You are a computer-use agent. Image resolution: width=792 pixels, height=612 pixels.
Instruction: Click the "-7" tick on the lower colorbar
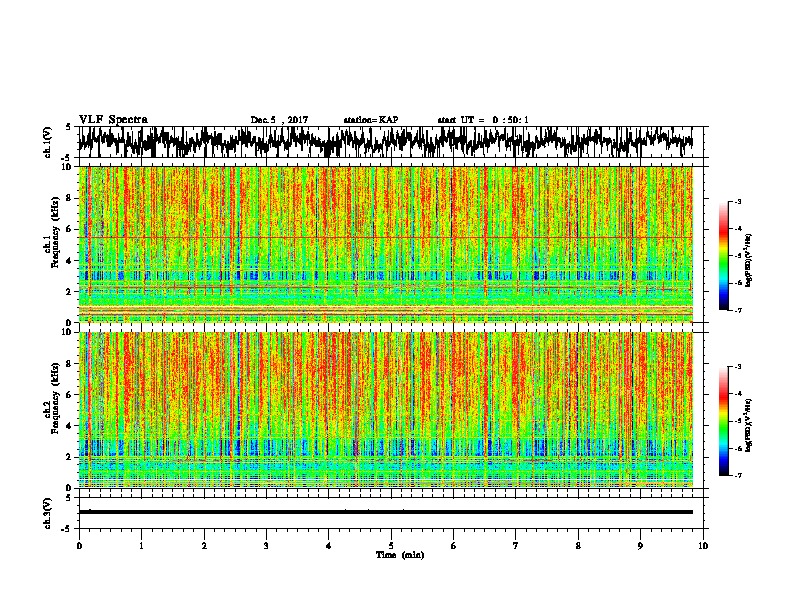(737, 475)
